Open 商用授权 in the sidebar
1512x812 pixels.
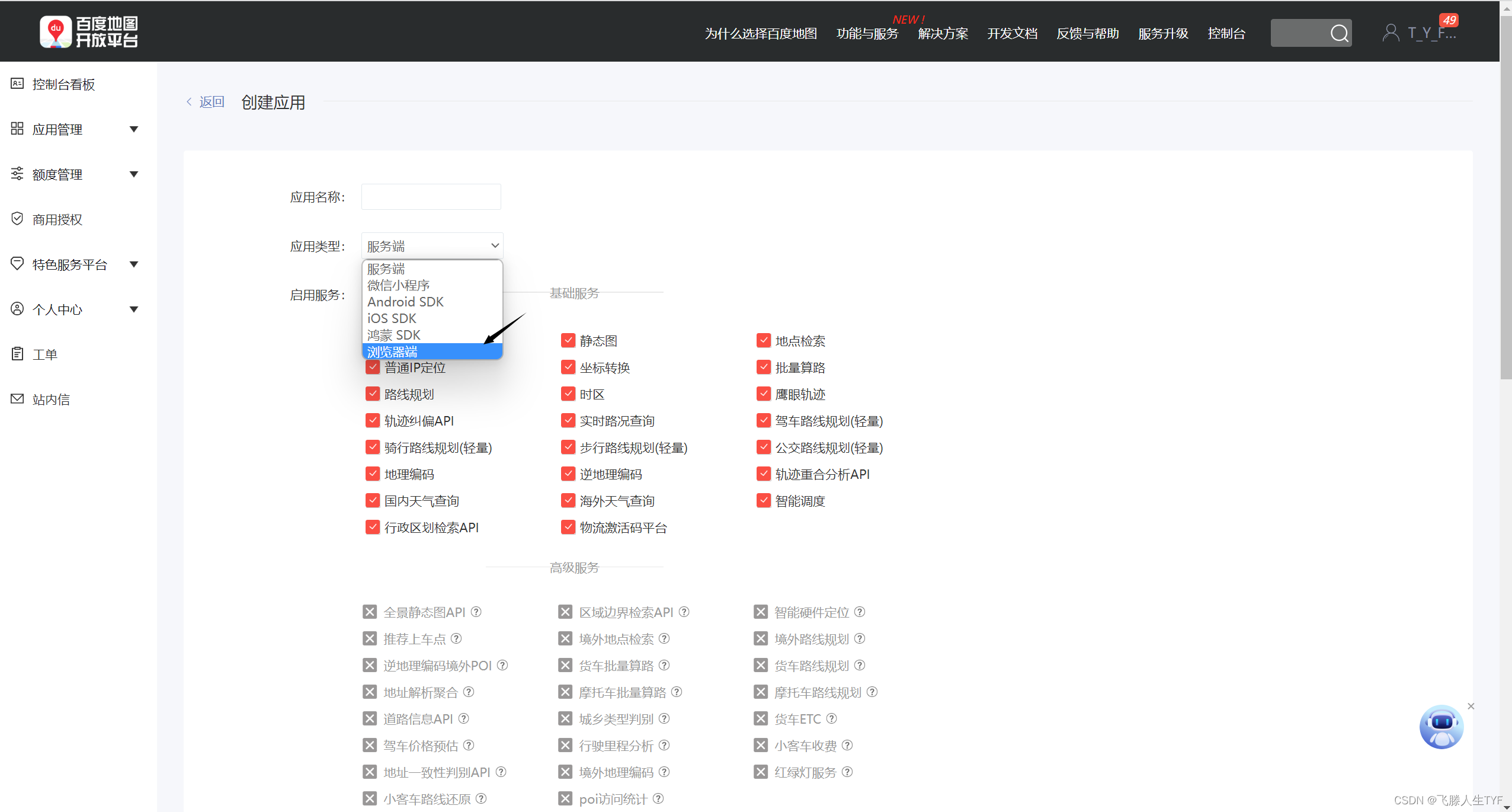coord(57,219)
